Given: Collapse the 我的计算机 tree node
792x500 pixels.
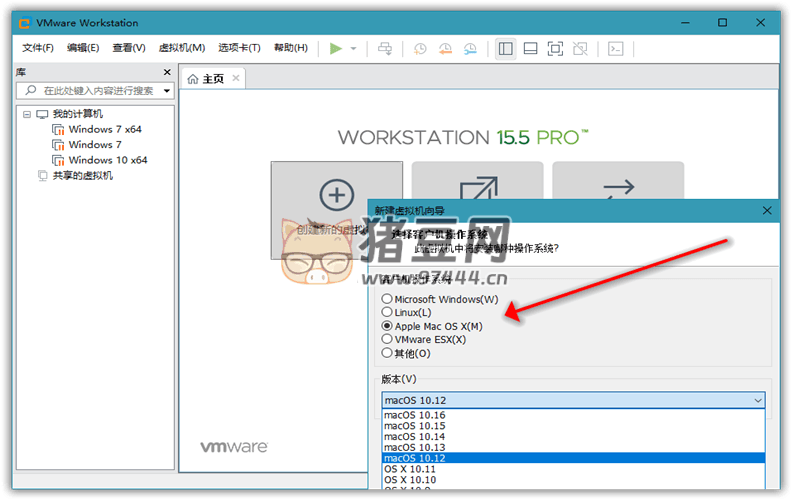Looking at the screenshot, I should (26, 114).
